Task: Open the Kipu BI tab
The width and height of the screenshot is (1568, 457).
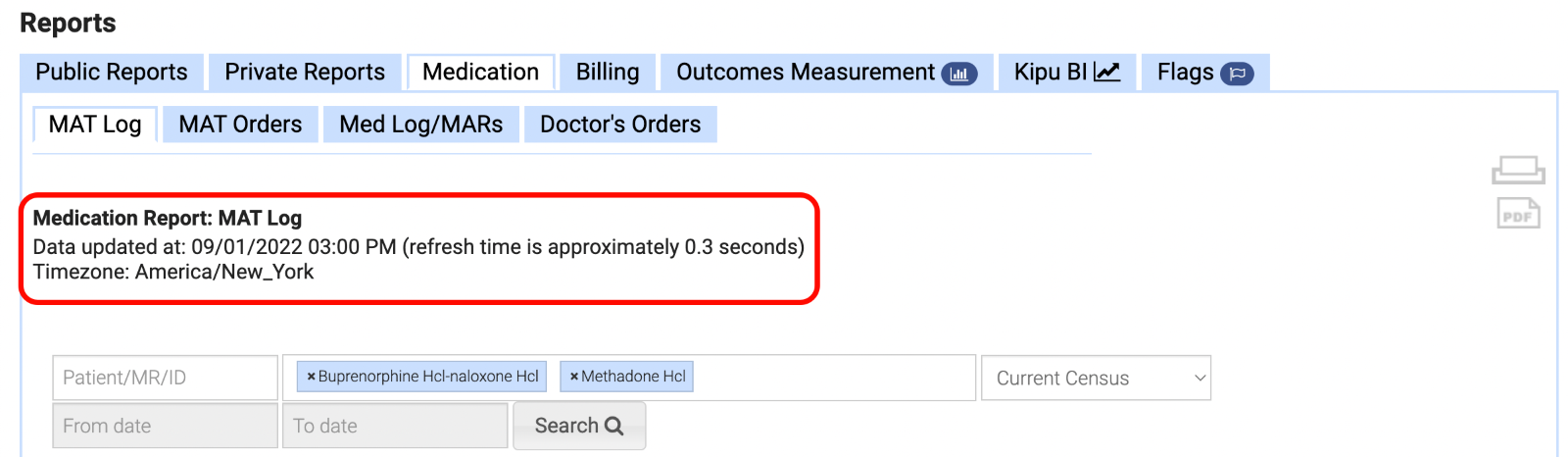Action: [x=1066, y=73]
